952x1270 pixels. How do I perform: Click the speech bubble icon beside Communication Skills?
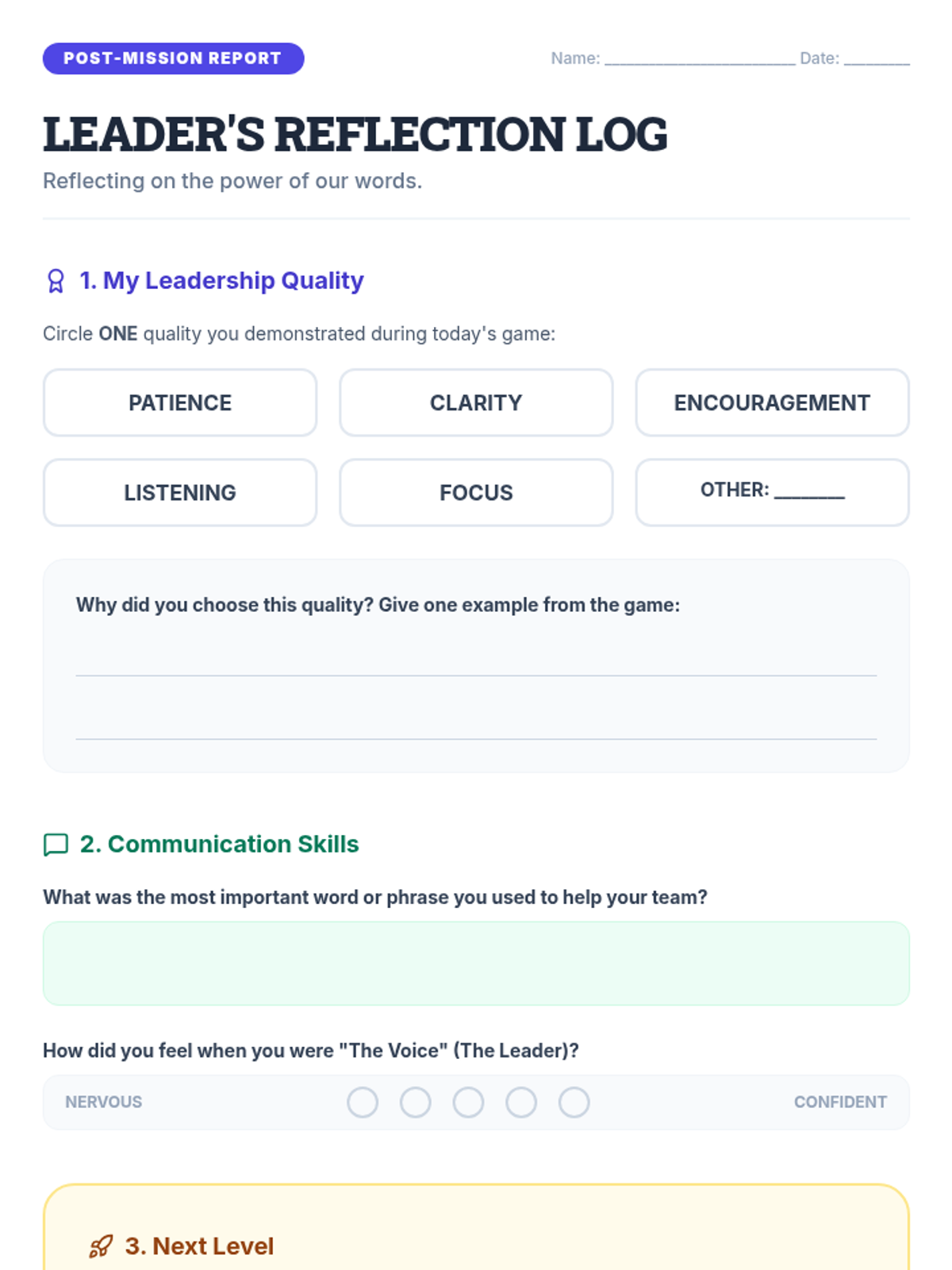tap(56, 845)
